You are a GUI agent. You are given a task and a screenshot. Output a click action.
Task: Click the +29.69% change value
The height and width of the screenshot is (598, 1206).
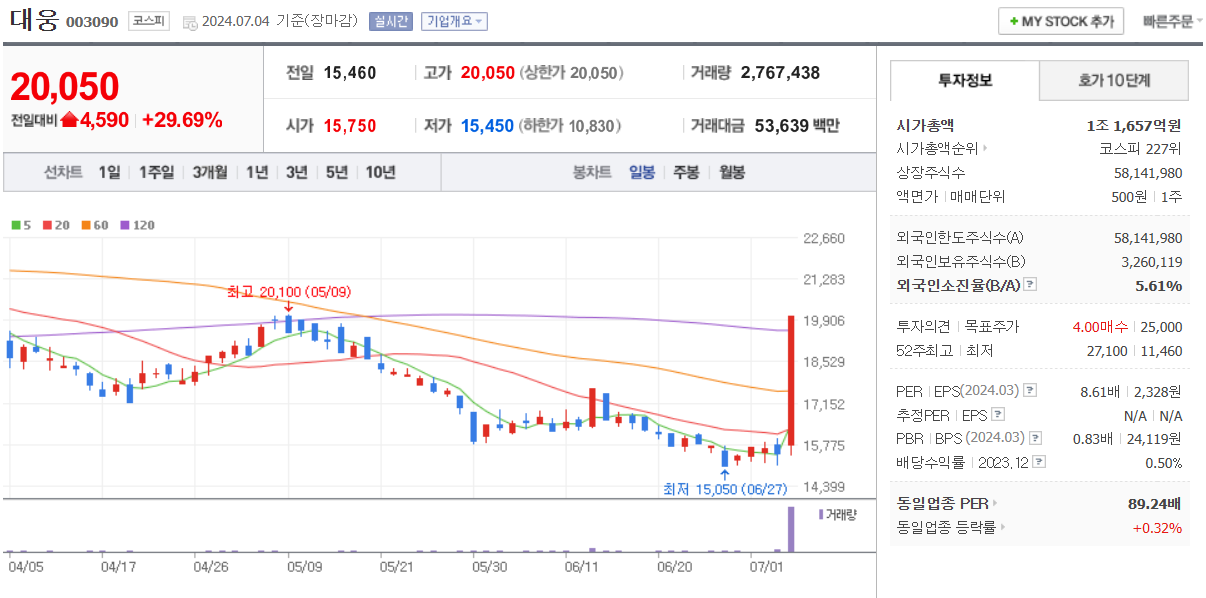(182, 120)
